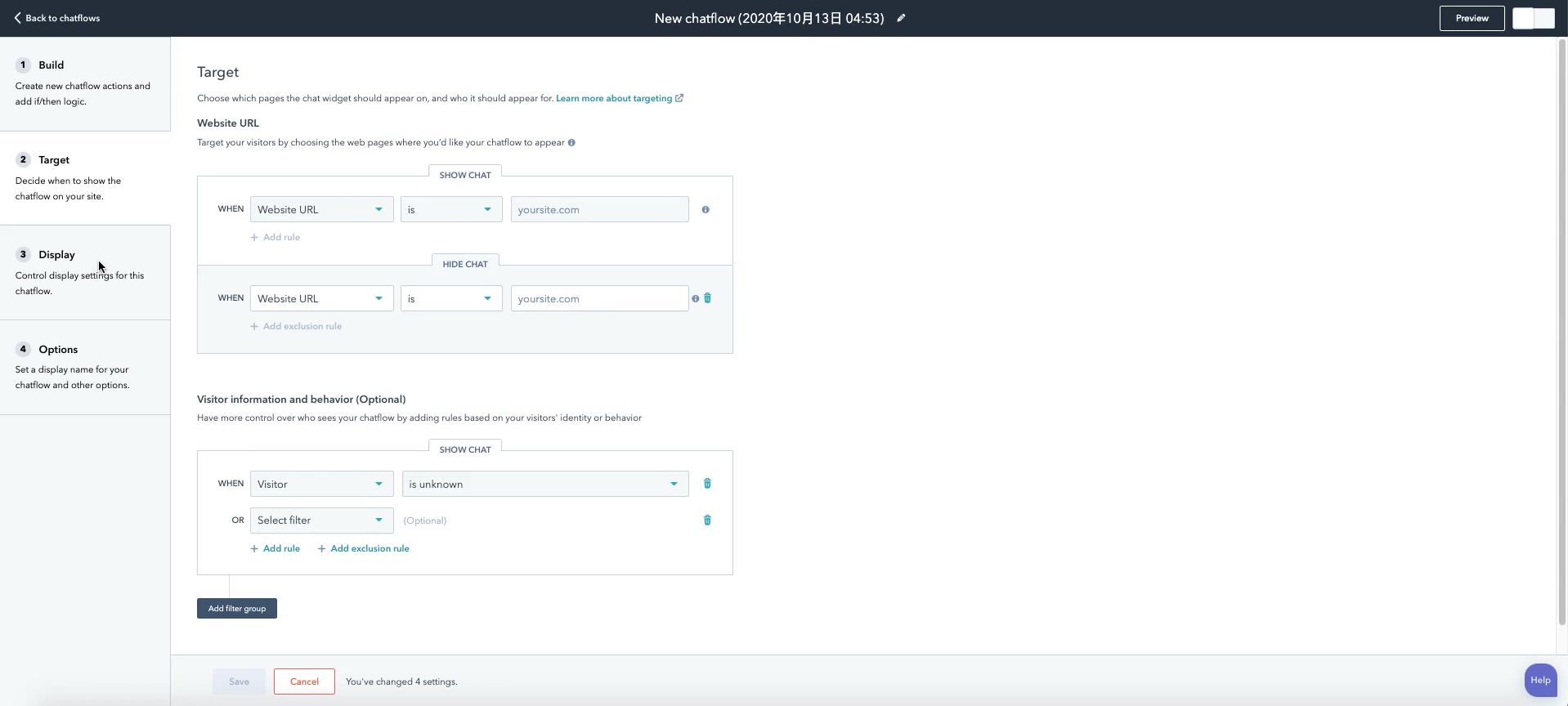Go back to chatflows using back arrow

tap(56, 18)
